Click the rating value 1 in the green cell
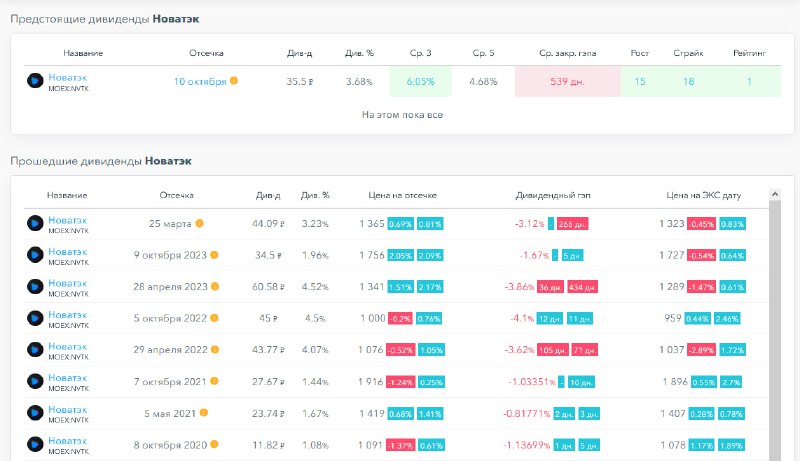This screenshot has height=461, width=800. 749,82
